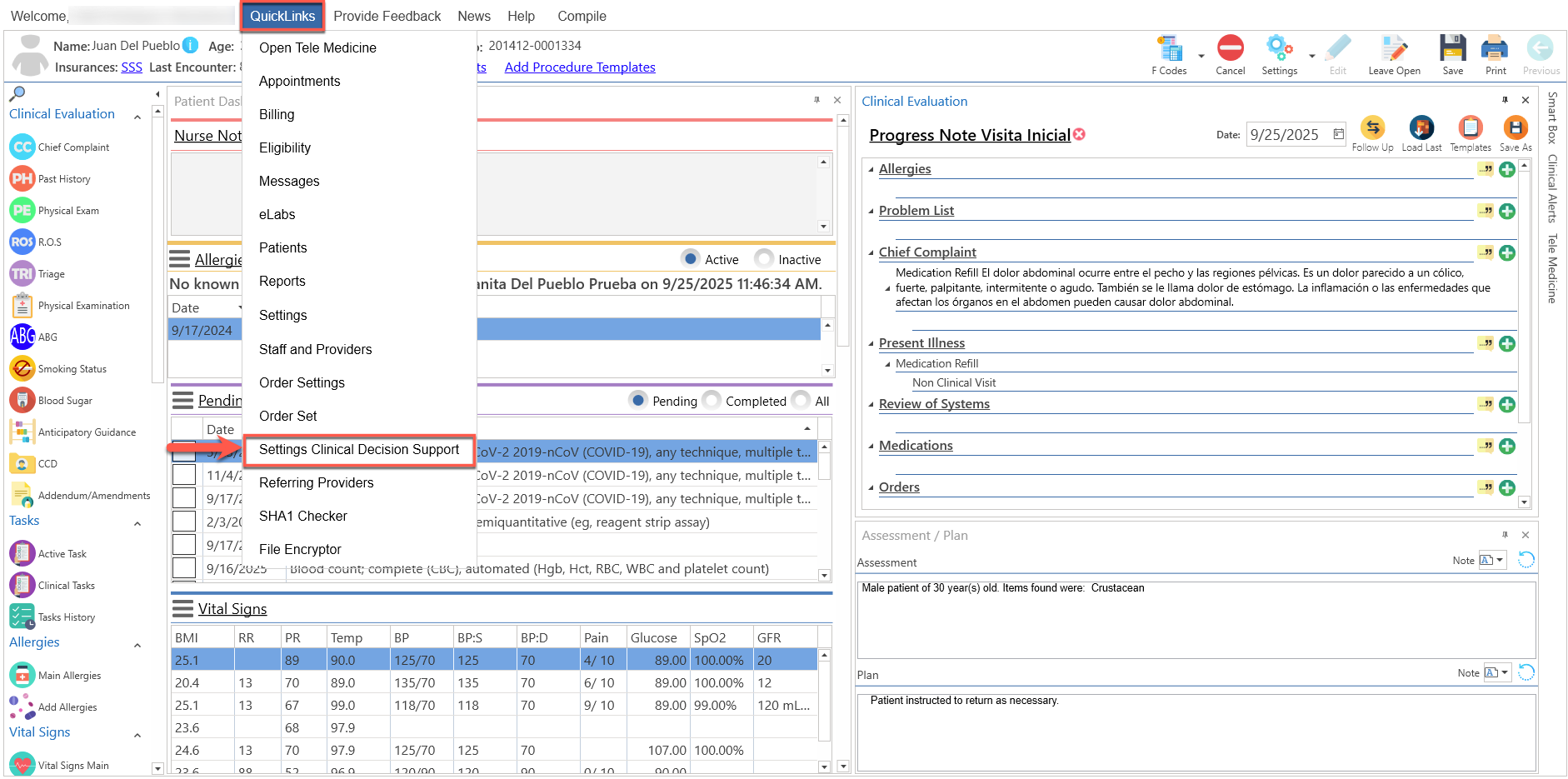
Task: Collapse the Vital Signs sidebar section
Action: 137,736
